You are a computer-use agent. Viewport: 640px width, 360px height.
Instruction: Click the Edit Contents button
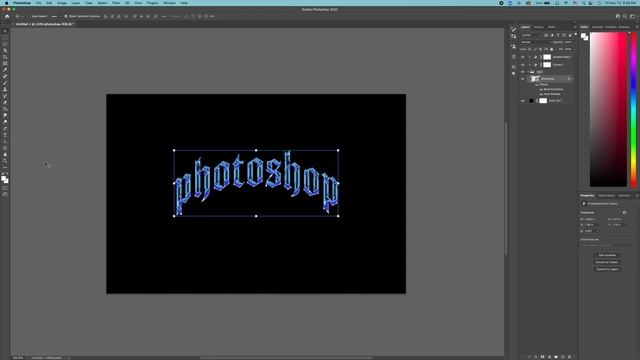click(607, 256)
